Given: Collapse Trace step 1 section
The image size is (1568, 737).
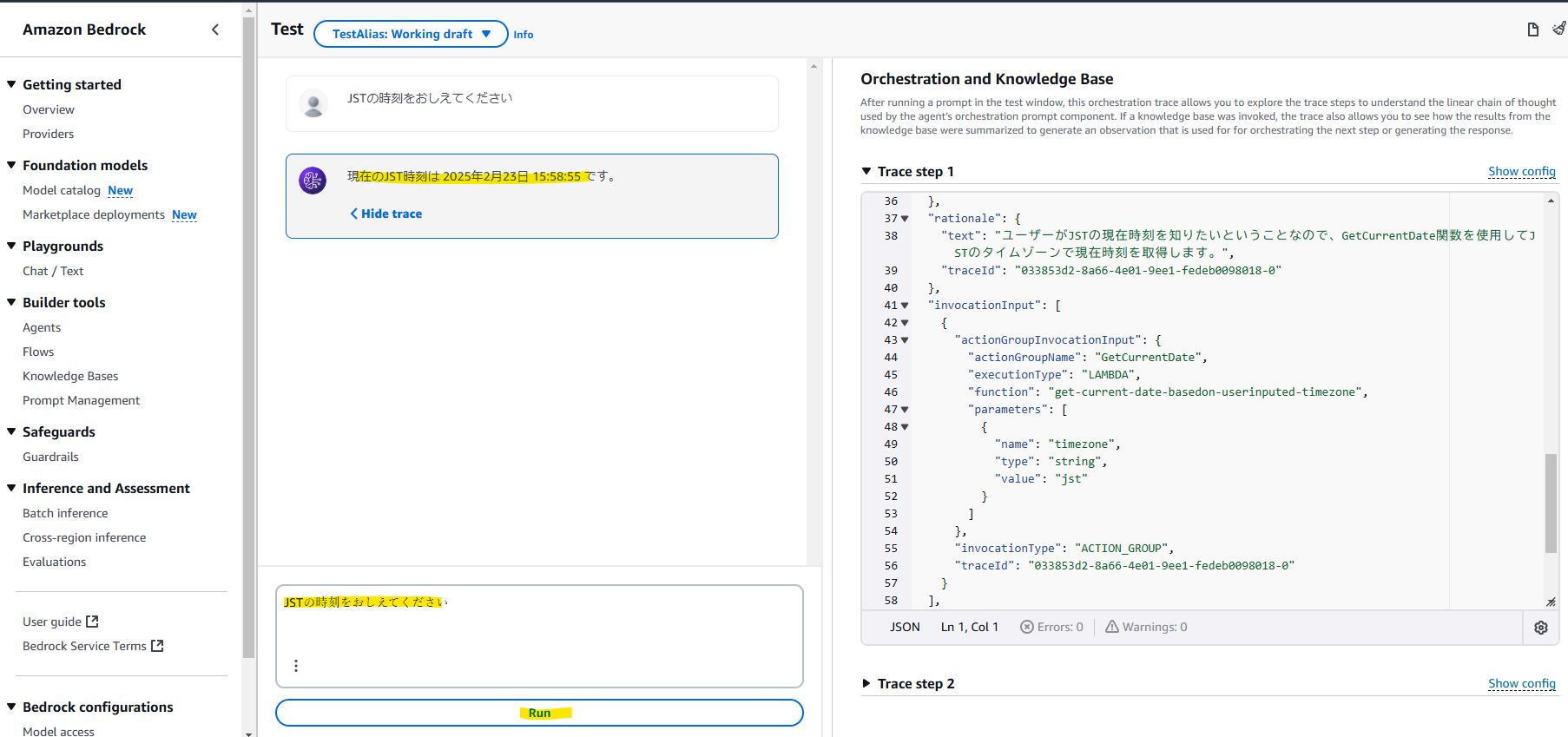Looking at the screenshot, I should (866, 172).
